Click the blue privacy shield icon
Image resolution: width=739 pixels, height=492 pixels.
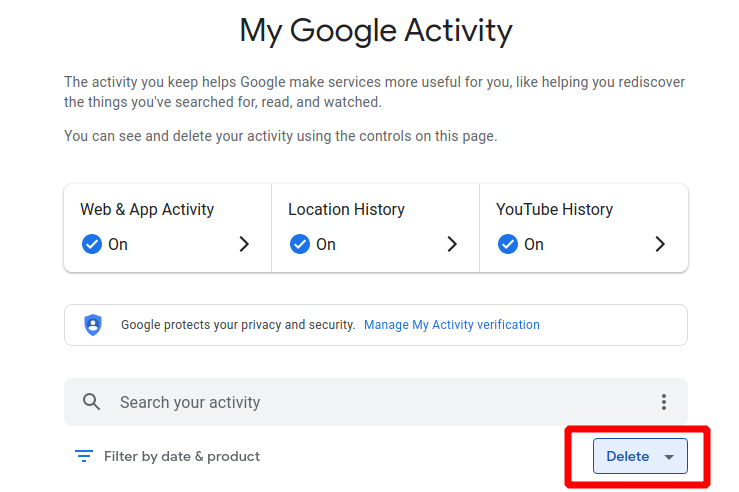coord(93,325)
